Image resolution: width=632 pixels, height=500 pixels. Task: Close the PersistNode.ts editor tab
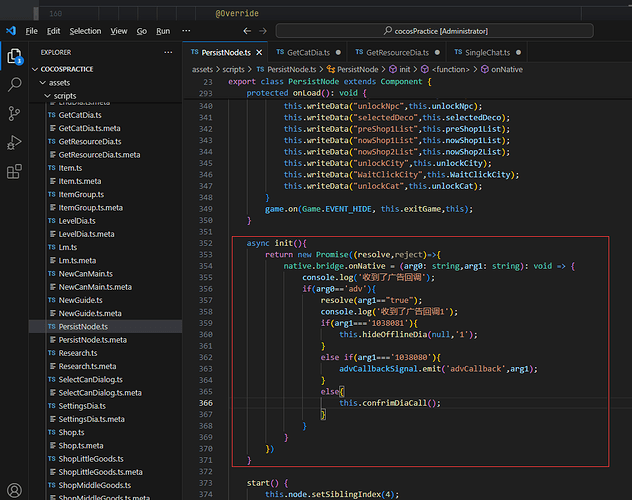pyautogui.click(x=259, y=52)
